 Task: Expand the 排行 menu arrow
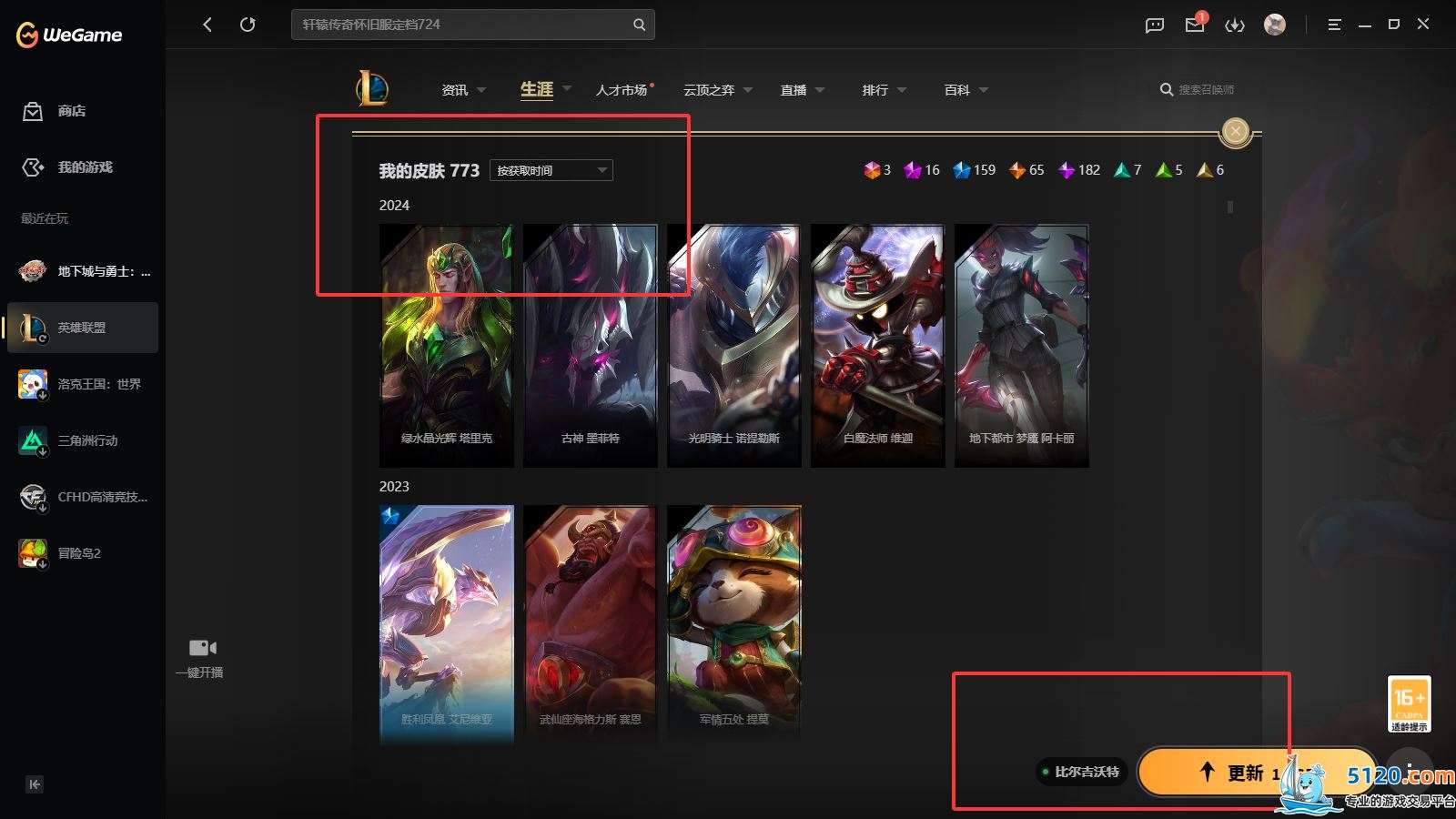[902, 90]
